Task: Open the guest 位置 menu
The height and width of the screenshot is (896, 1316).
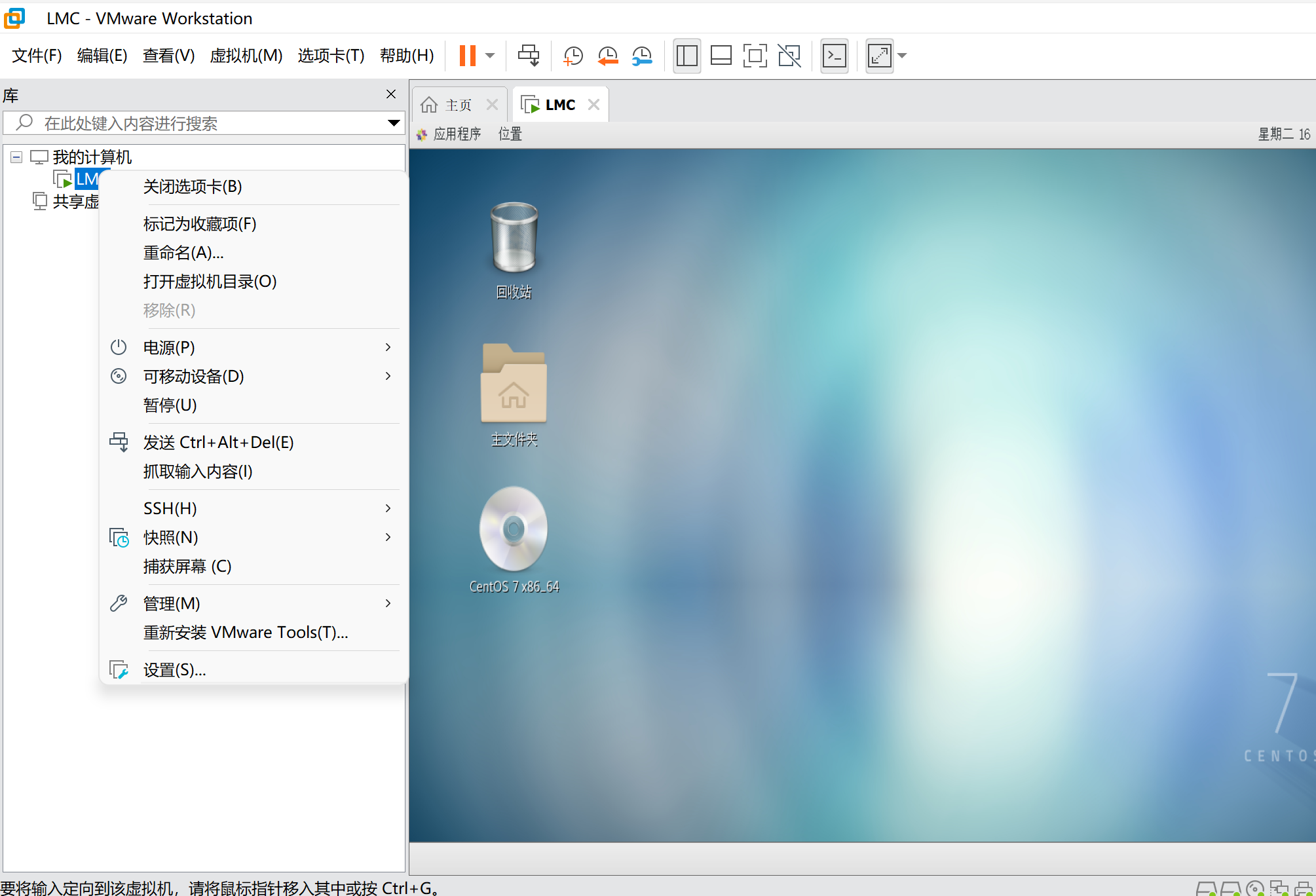Action: [x=510, y=134]
